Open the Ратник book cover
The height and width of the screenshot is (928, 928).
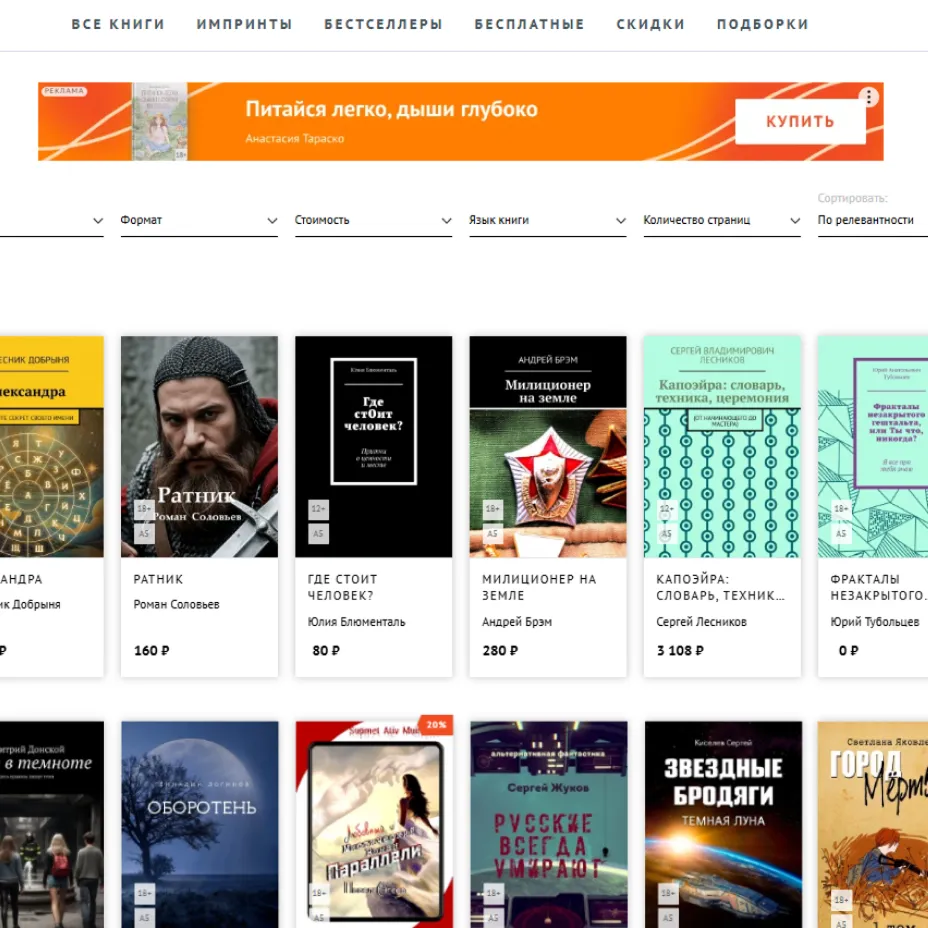(199, 447)
